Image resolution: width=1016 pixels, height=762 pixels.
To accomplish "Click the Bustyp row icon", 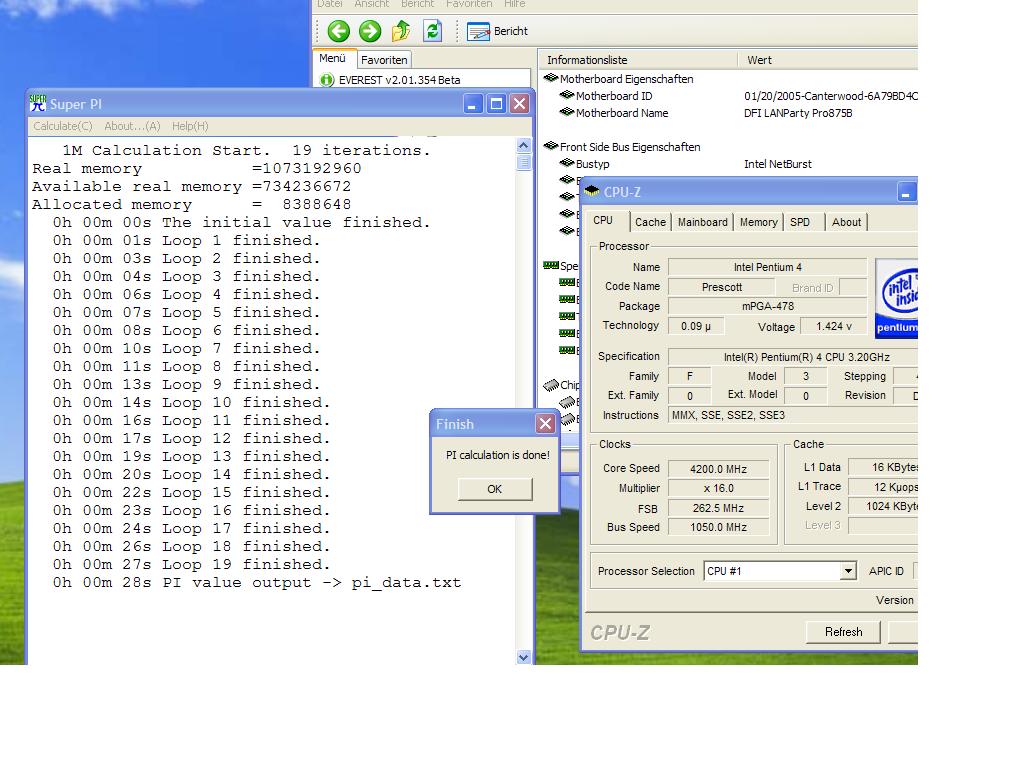I will tap(567, 163).
